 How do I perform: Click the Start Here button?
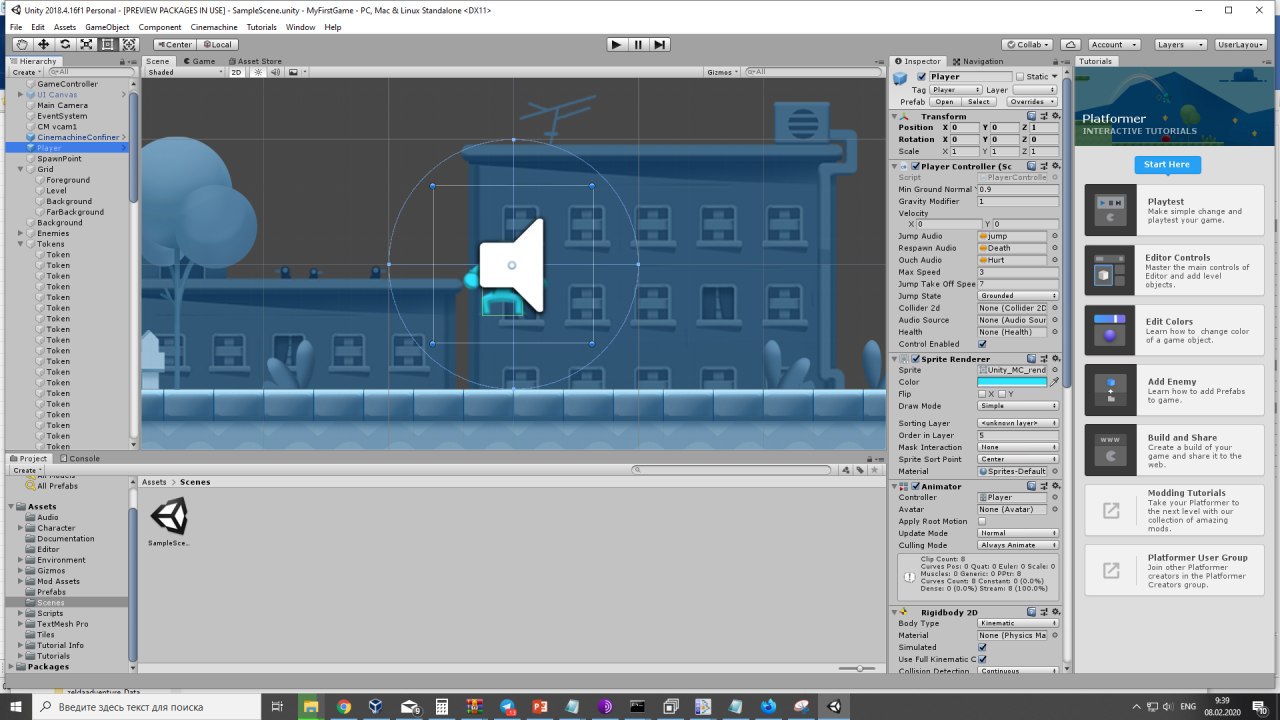pos(1167,164)
